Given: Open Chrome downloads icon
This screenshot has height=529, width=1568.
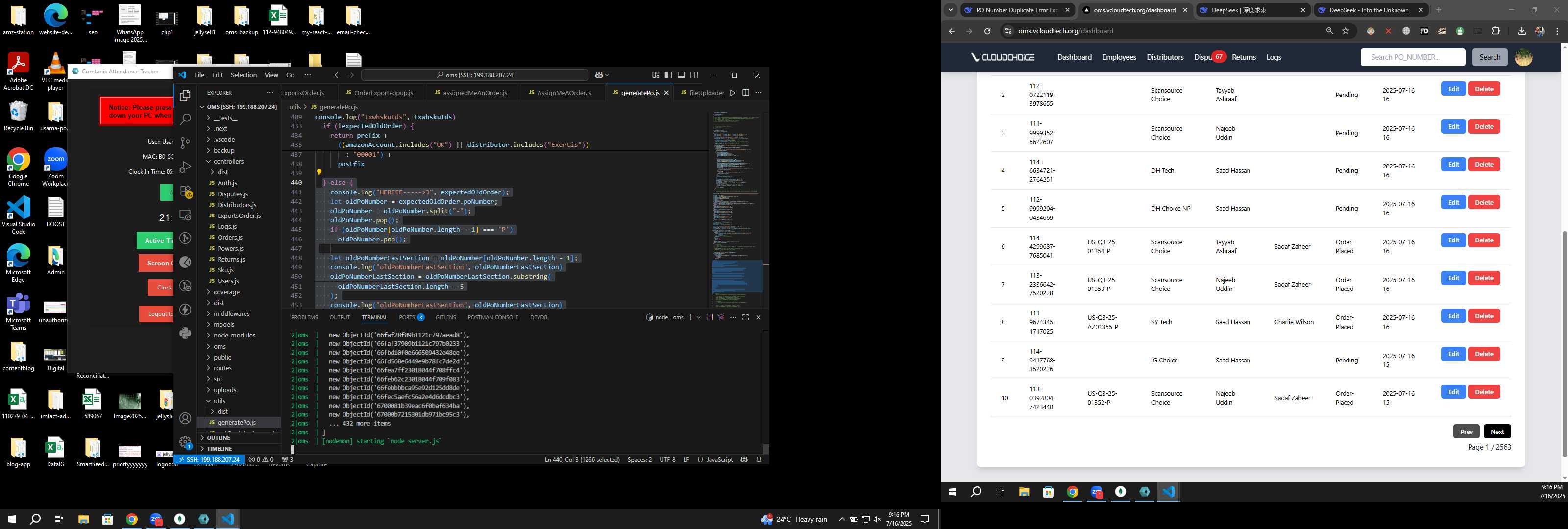Looking at the screenshot, I should [1522, 31].
